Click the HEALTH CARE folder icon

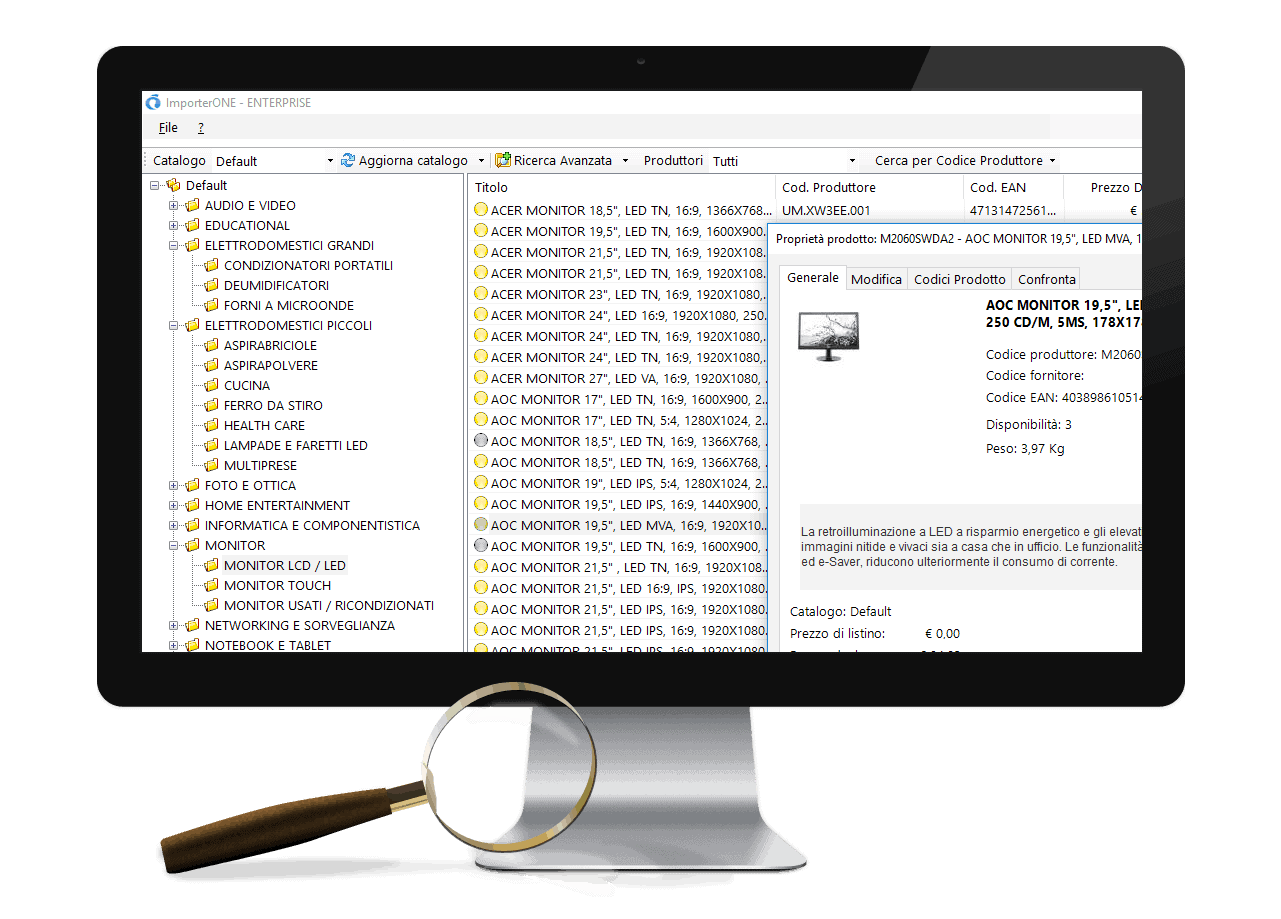211,425
